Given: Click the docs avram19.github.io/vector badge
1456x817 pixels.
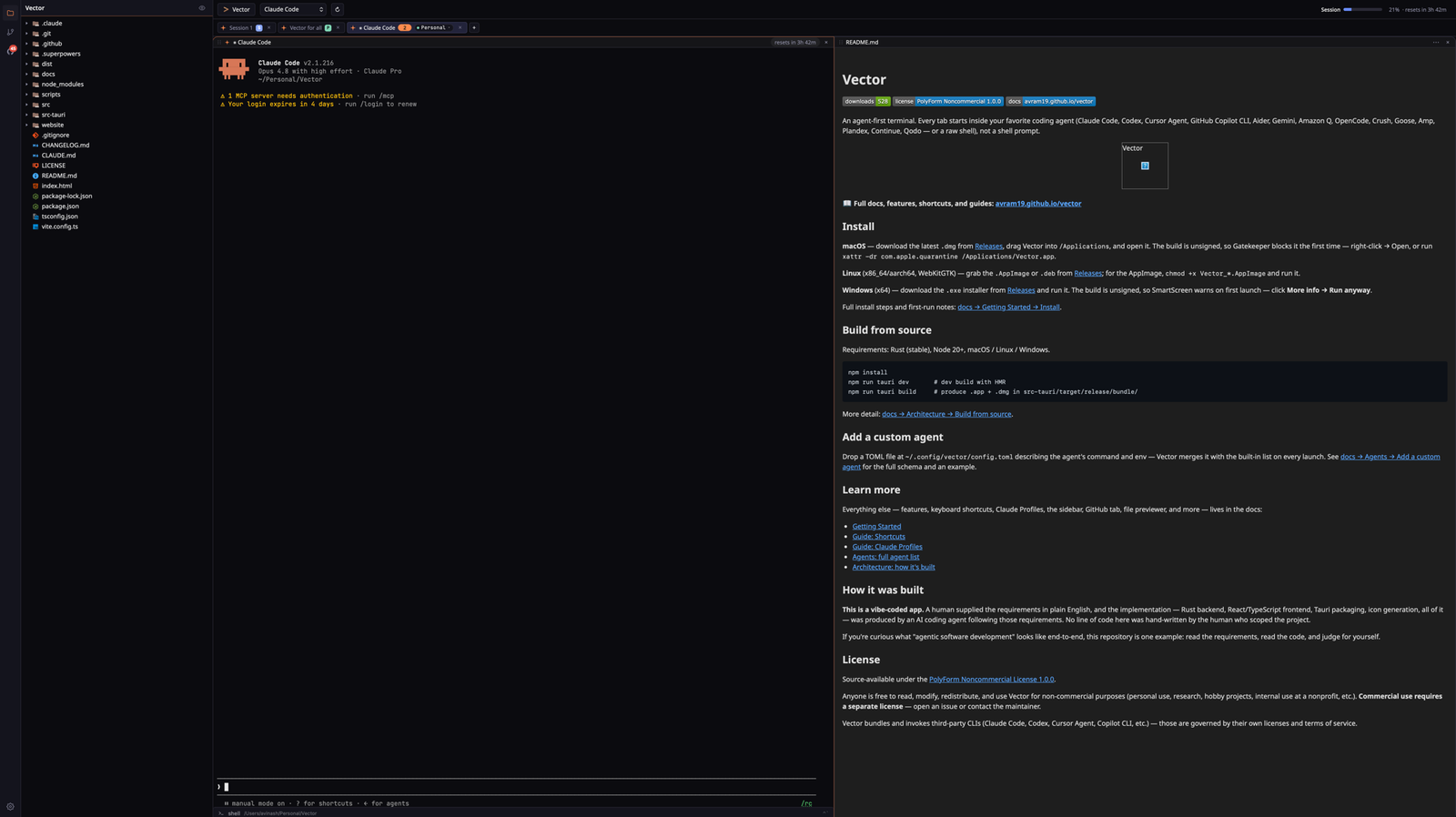Looking at the screenshot, I should click(1051, 101).
